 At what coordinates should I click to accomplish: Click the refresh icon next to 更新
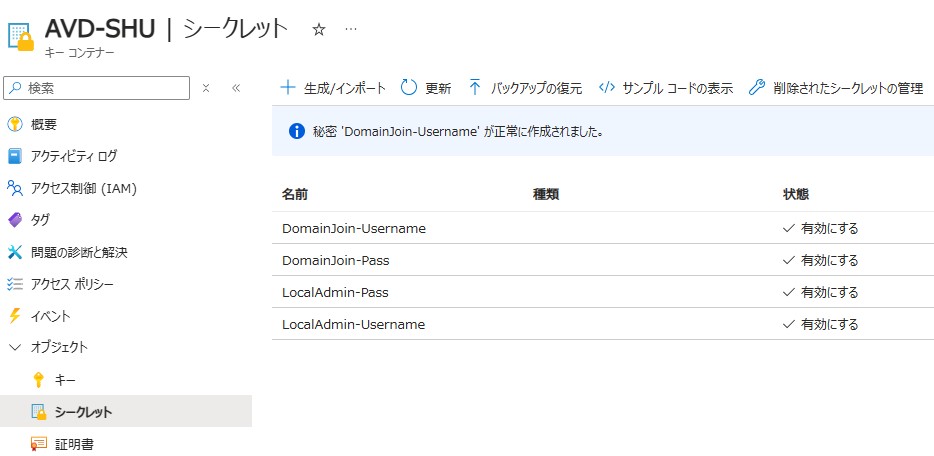(x=409, y=88)
